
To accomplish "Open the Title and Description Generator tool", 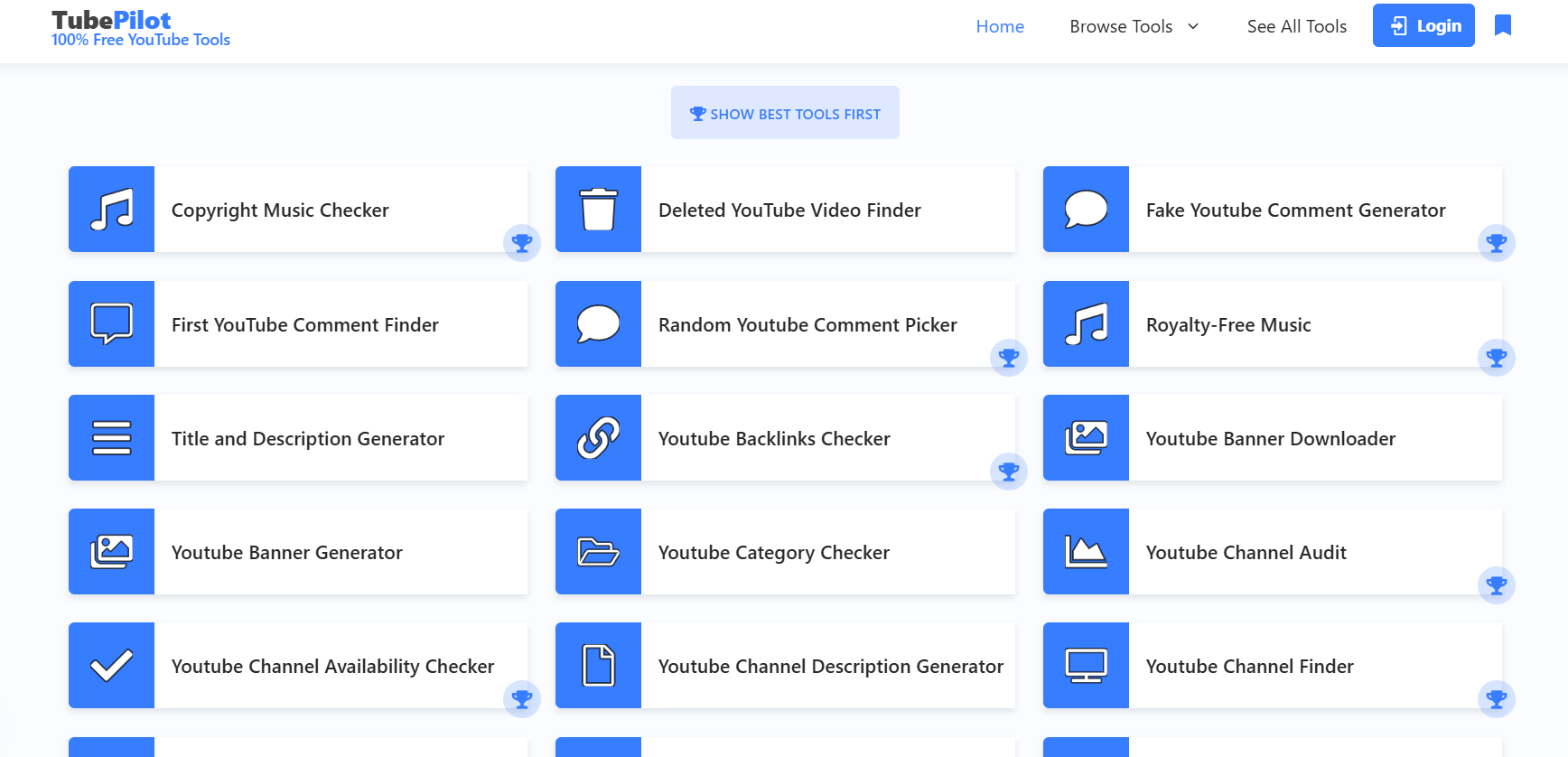I will (298, 438).
